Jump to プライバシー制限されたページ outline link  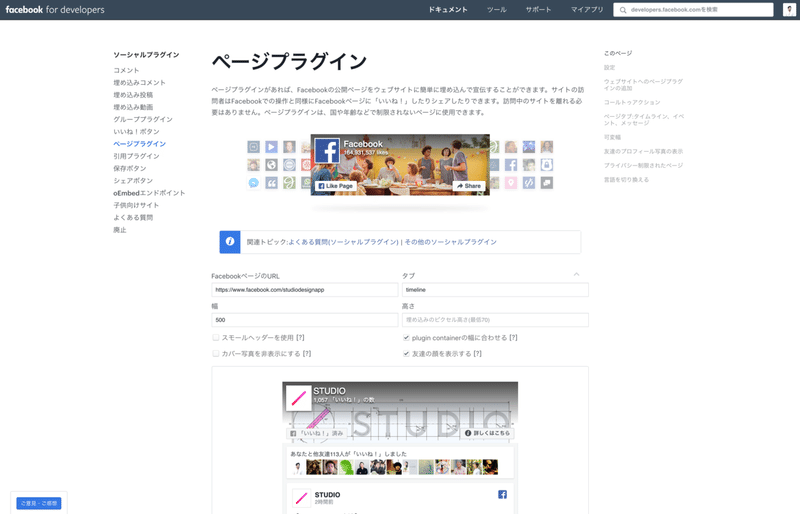pyautogui.click(x=643, y=165)
